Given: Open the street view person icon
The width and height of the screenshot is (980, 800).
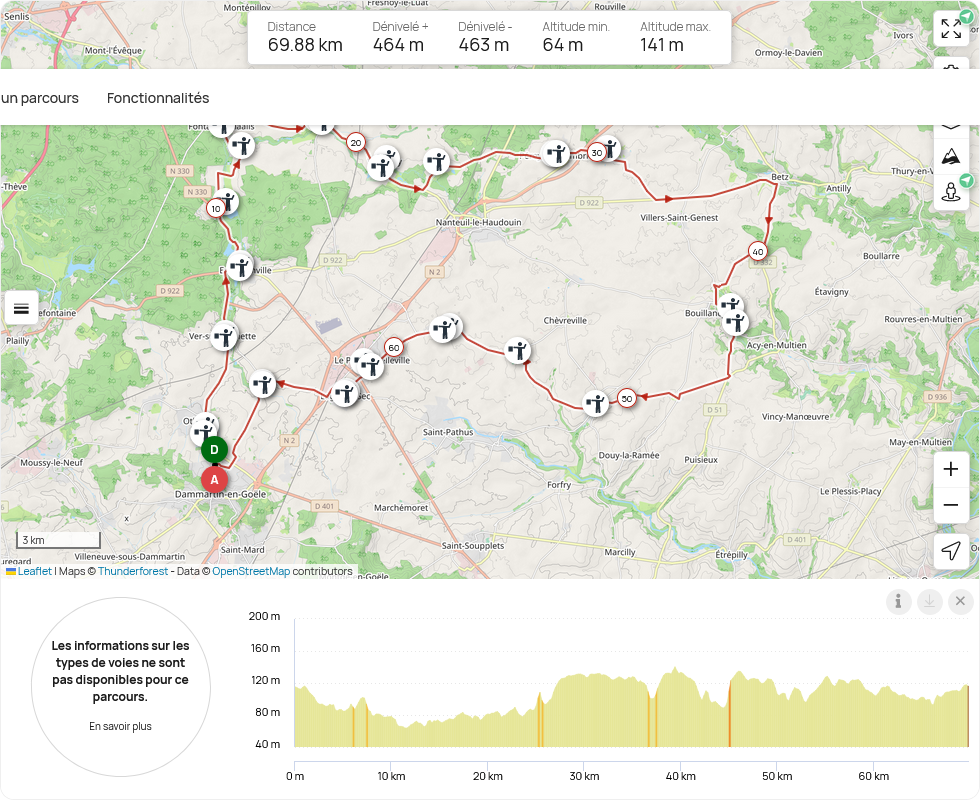Looking at the screenshot, I should [x=950, y=192].
